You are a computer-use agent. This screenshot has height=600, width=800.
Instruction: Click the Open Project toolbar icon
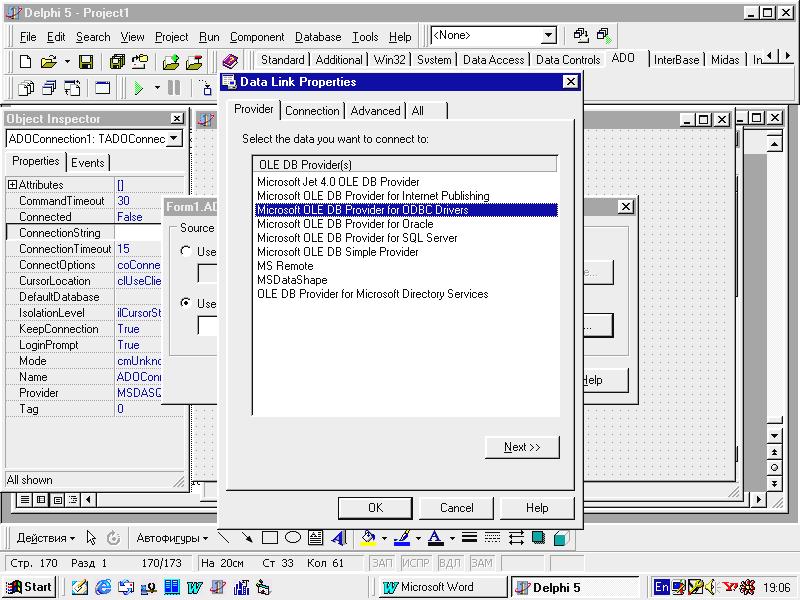[x=140, y=62]
